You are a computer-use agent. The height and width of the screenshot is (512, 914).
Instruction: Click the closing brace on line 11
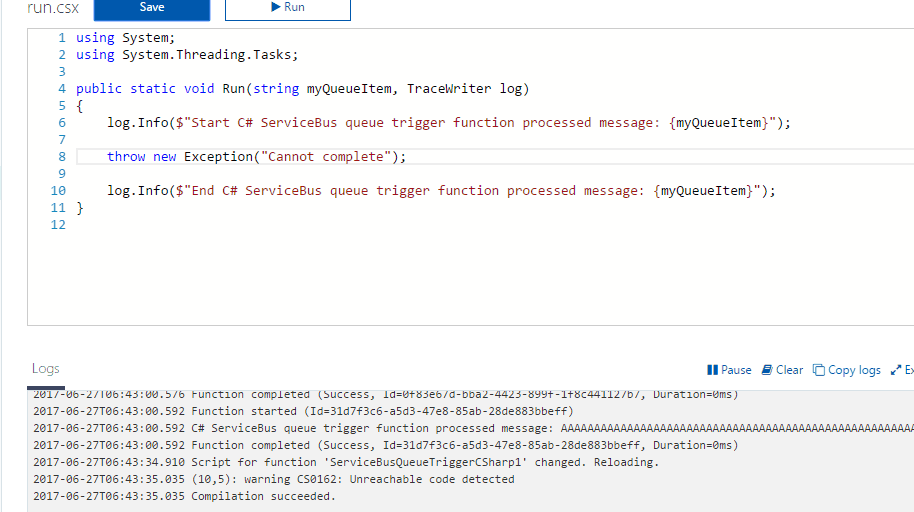click(x=80, y=208)
